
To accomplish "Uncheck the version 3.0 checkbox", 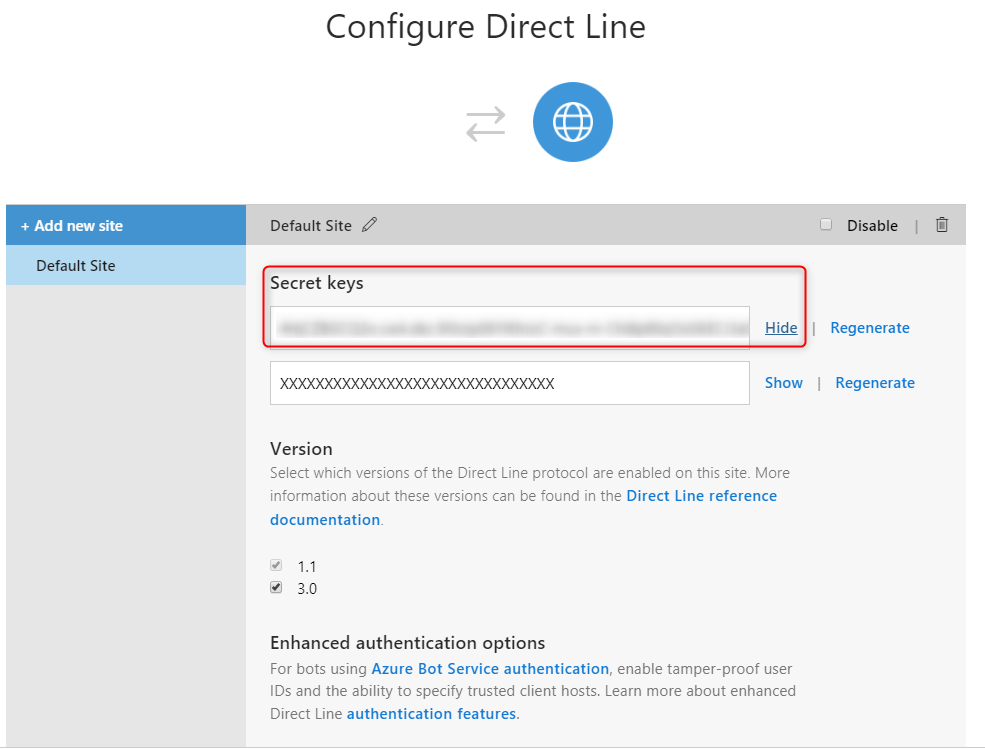I will point(276,588).
